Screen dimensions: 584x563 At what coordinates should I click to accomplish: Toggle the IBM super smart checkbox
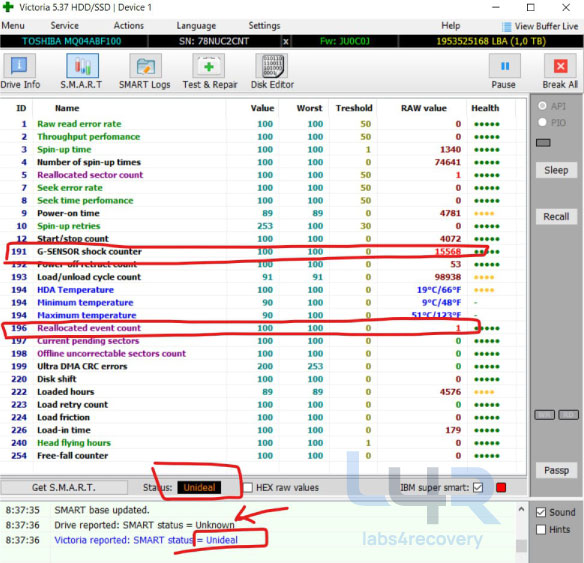click(x=478, y=487)
